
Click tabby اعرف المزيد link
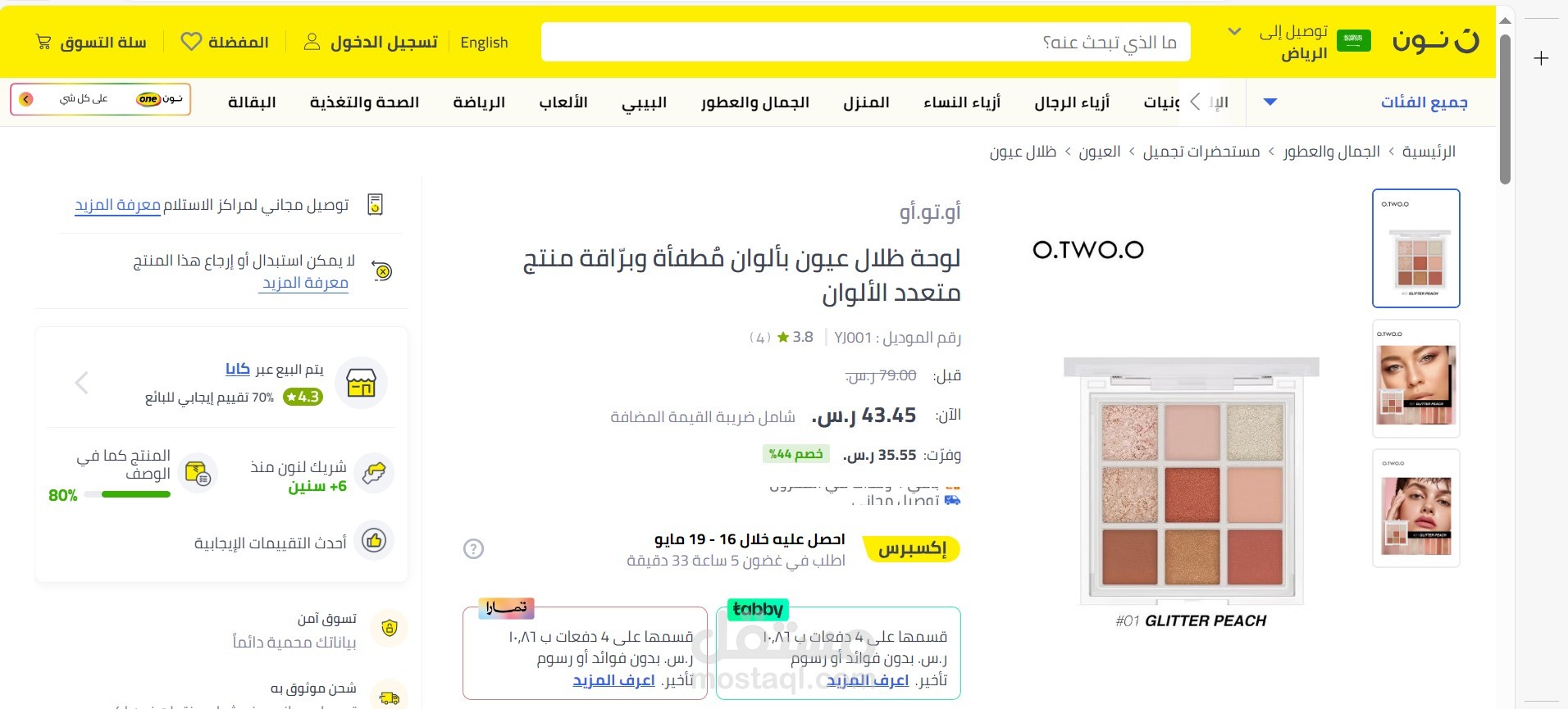pyautogui.click(x=867, y=680)
